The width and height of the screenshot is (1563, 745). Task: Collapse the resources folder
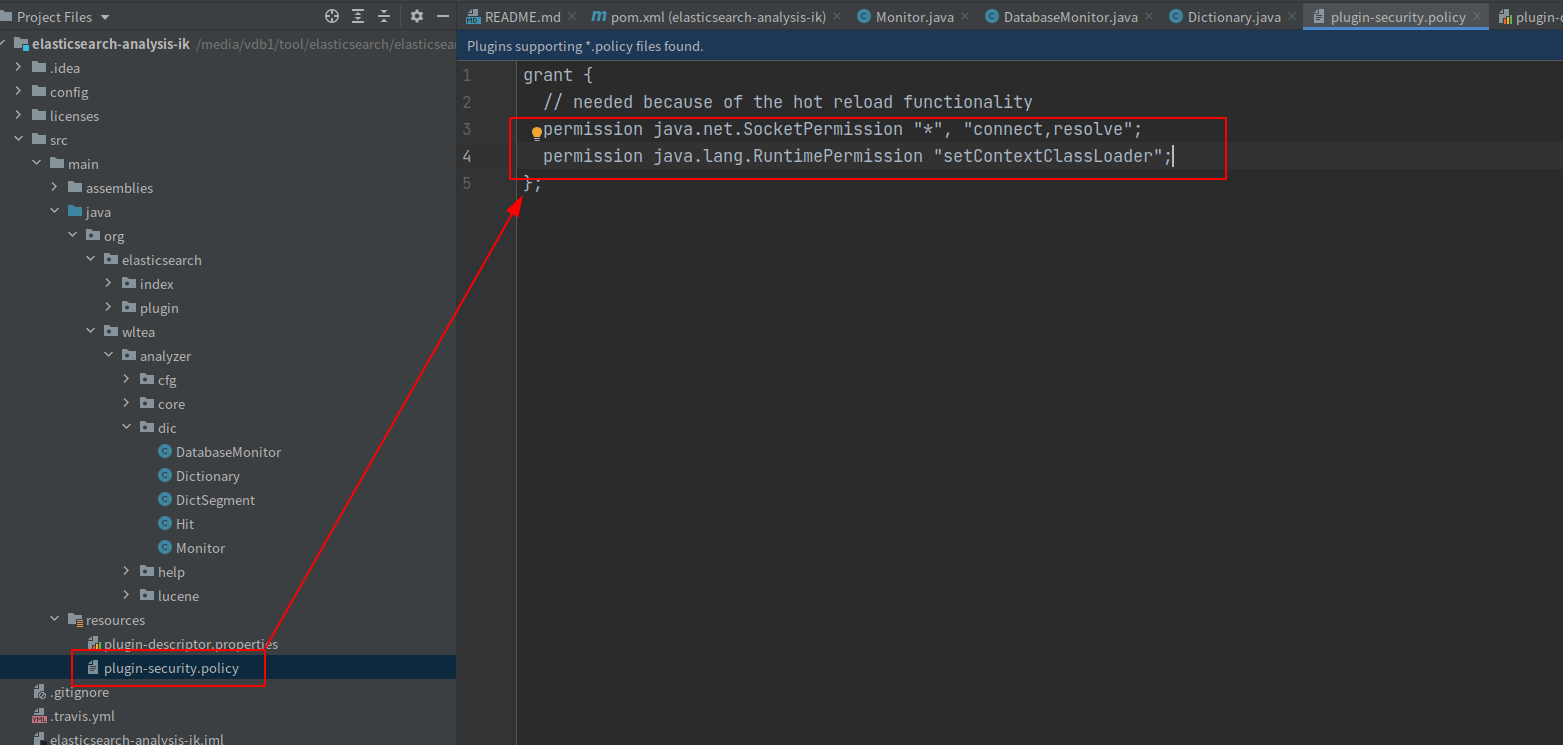(x=54, y=620)
